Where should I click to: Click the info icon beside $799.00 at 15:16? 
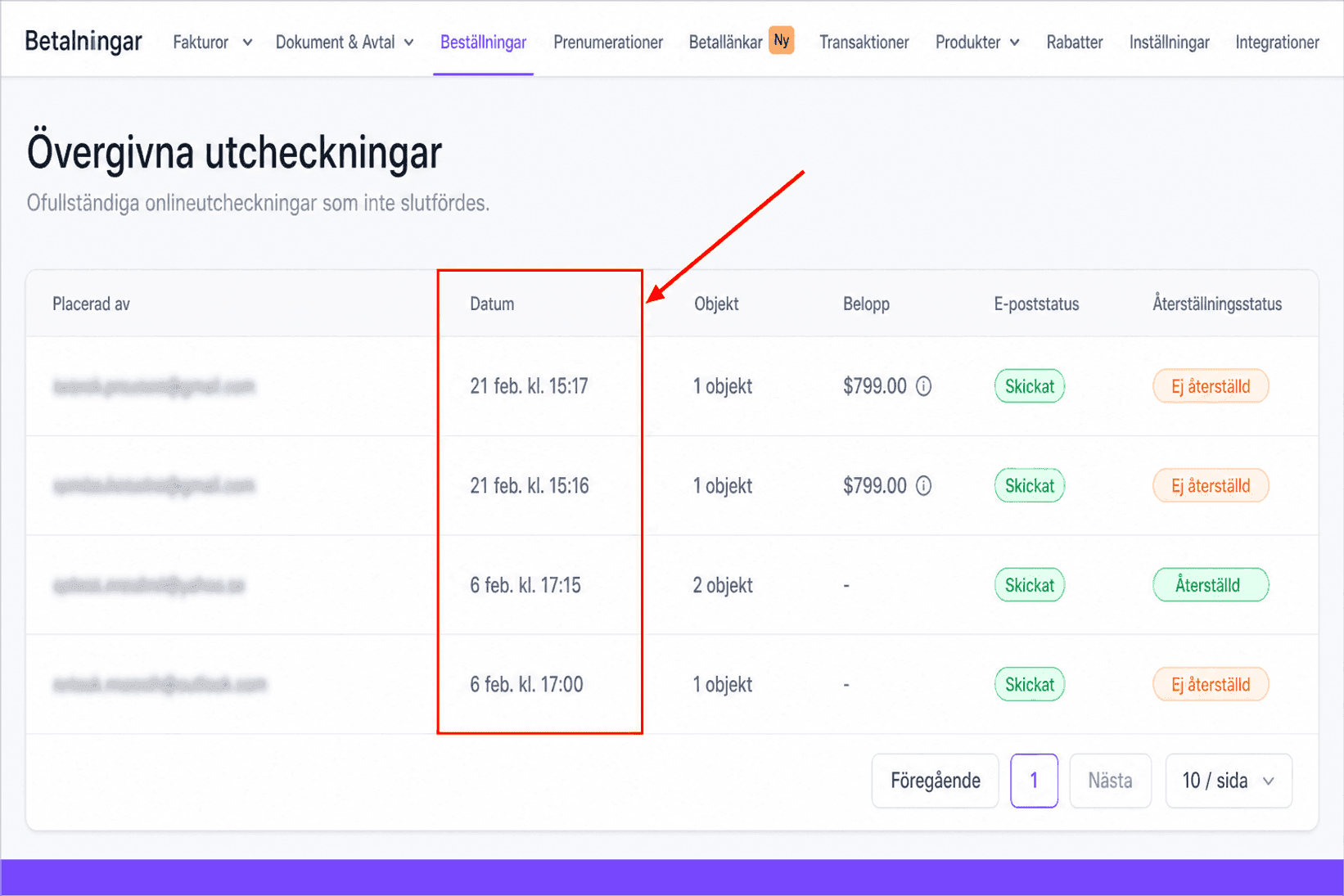click(923, 486)
